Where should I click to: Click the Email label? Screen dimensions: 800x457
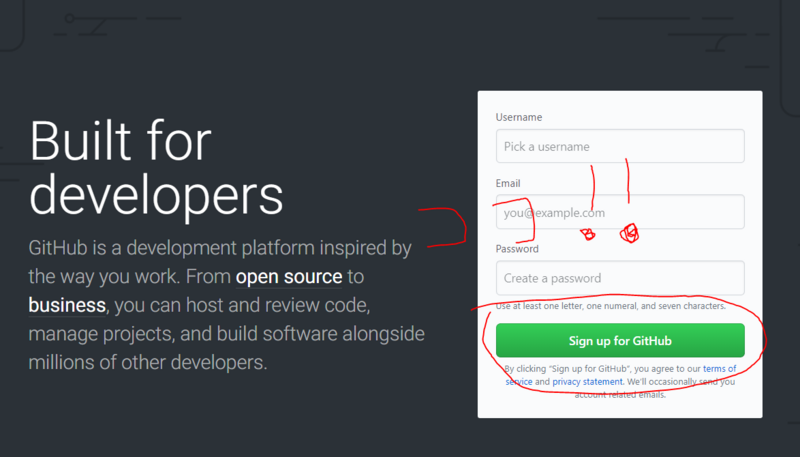coord(508,183)
